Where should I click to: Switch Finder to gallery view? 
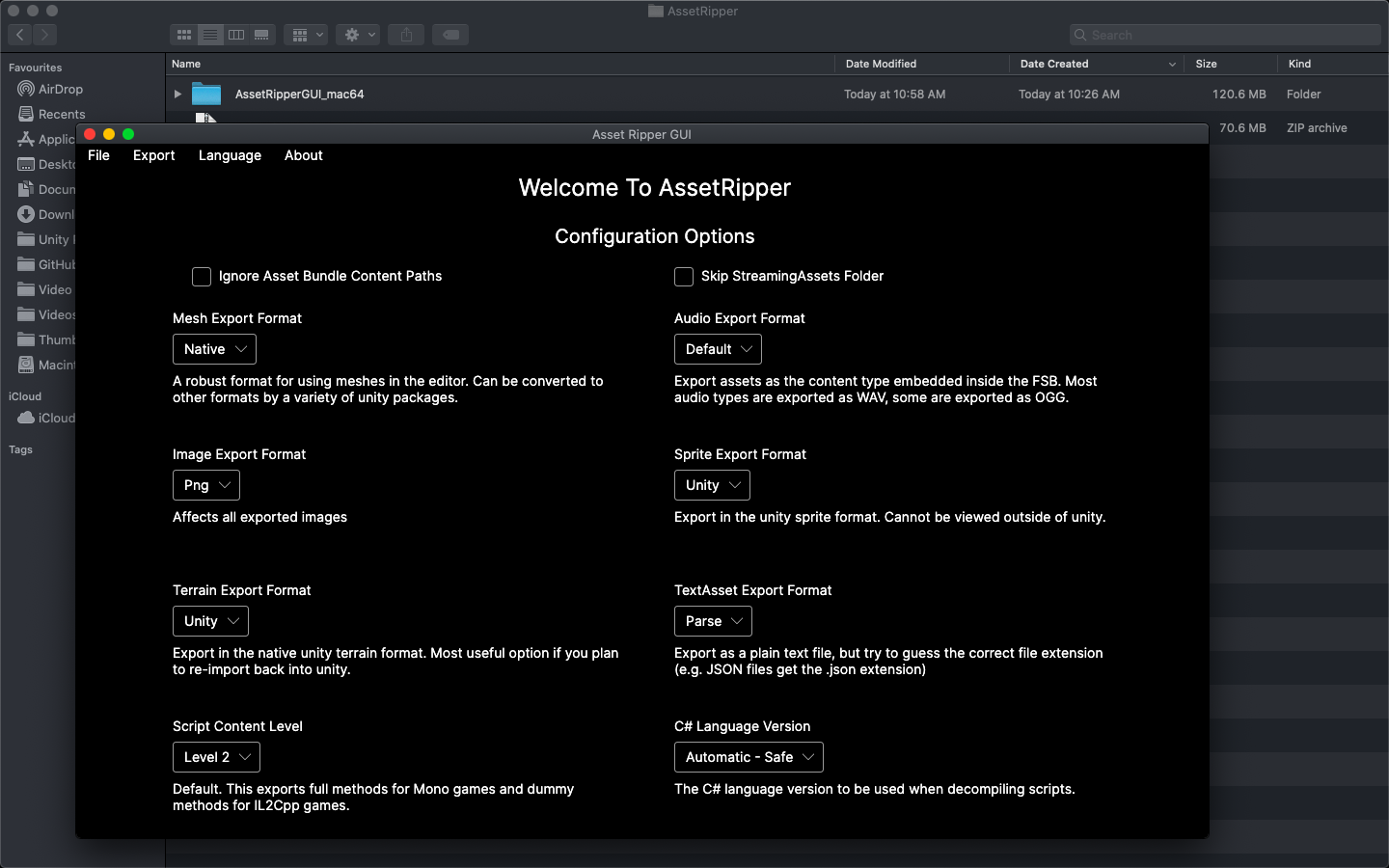pyautogui.click(x=261, y=35)
